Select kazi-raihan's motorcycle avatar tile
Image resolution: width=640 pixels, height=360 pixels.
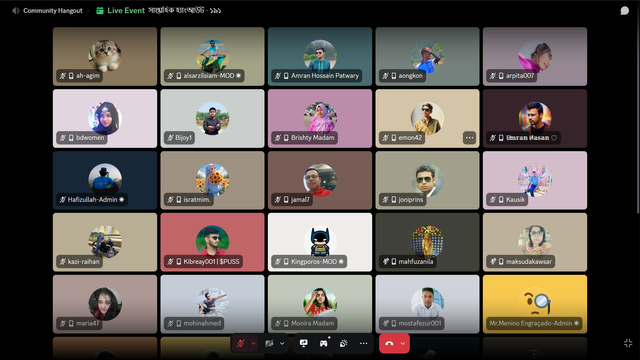(x=105, y=242)
